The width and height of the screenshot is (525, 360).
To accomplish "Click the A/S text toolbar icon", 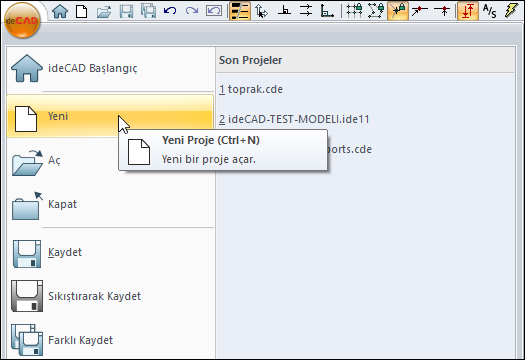I will (490, 11).
